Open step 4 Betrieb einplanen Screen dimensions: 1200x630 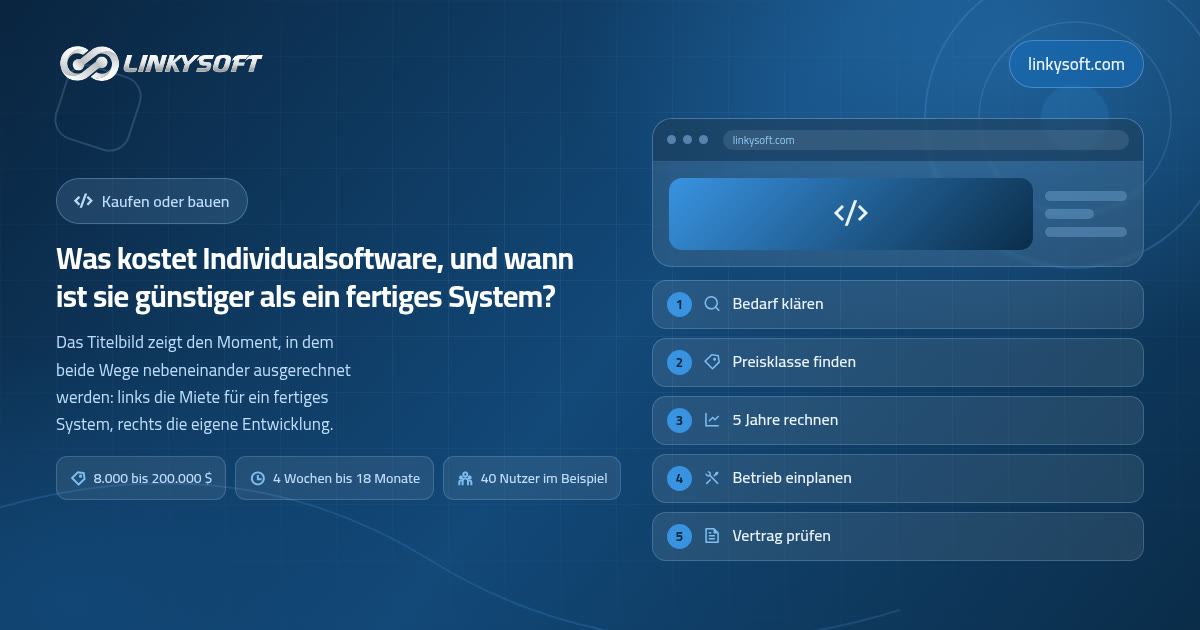[898, 478]
